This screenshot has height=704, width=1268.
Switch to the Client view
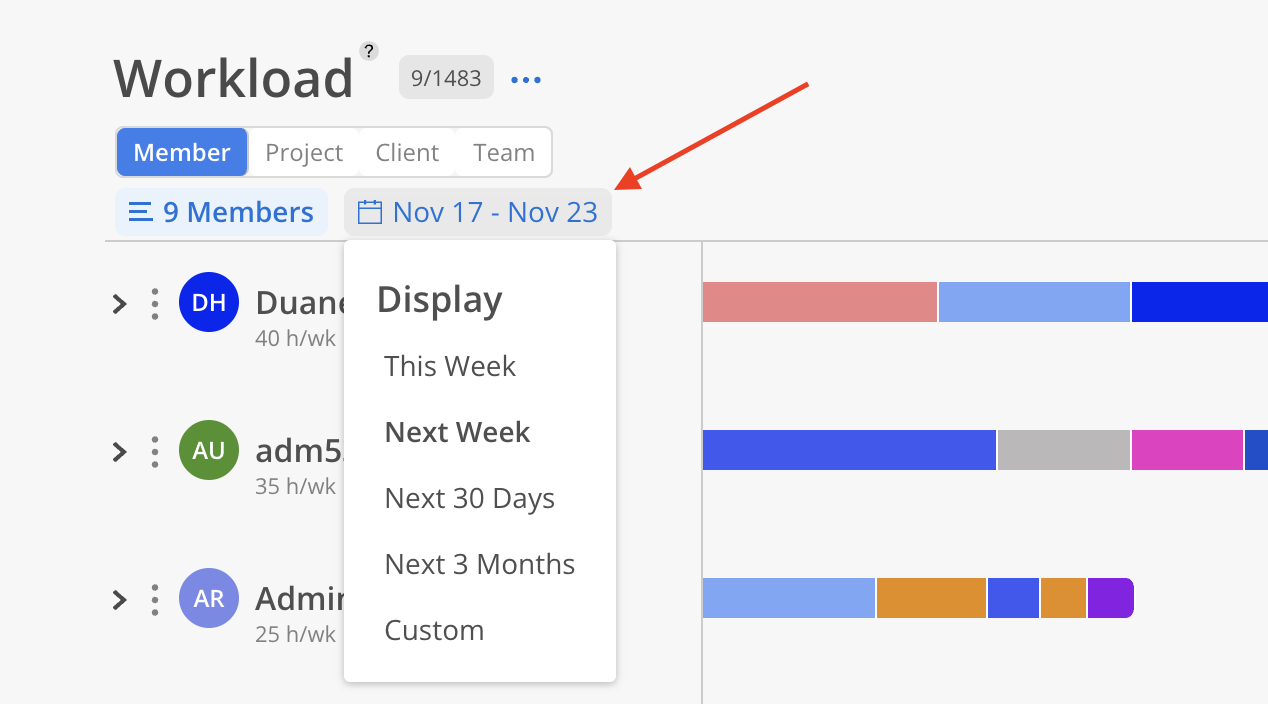tap(407, 152)
